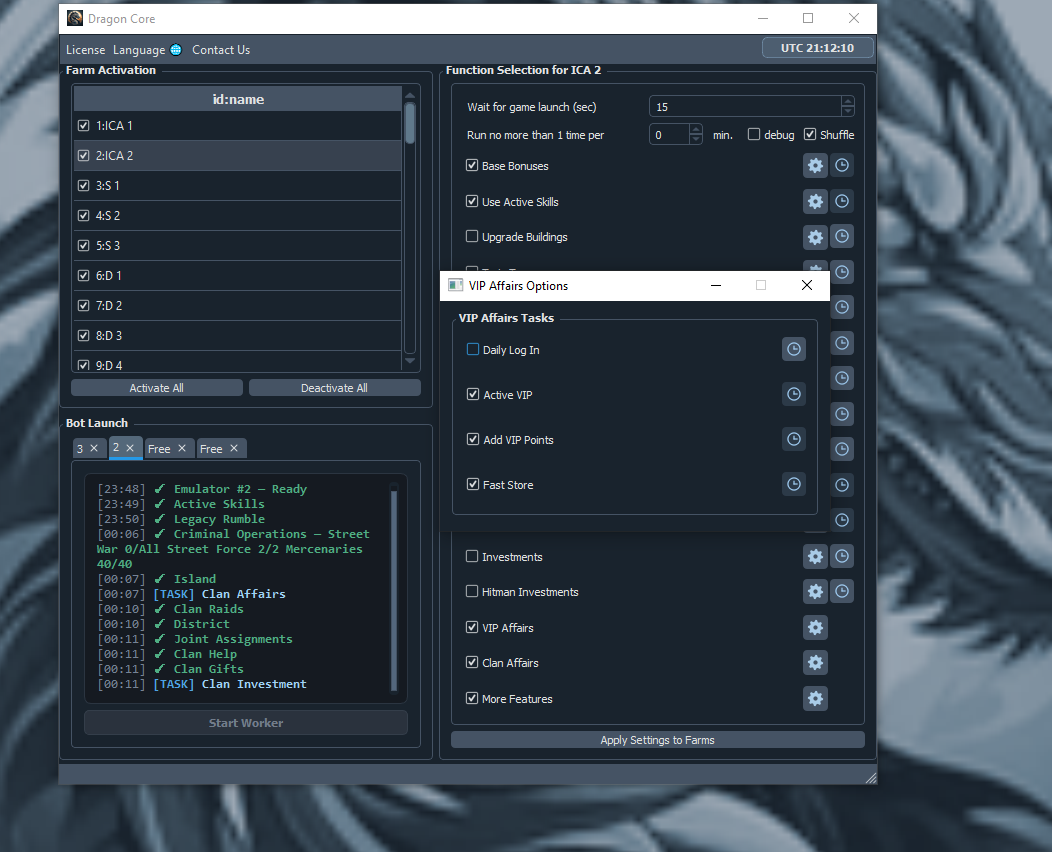Click Deactivate All farms button
This screenshot has width=1052, height=852.
point(334,388)
